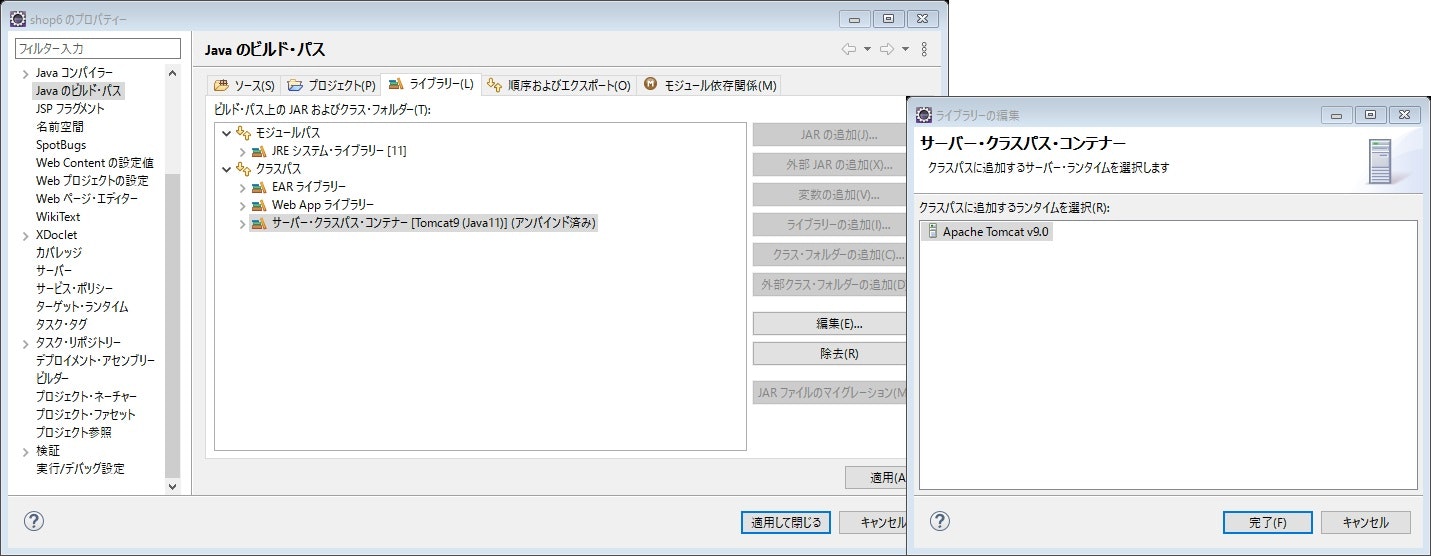The image size is (1431, 556).
Task: Click the 適用して閉じる button
Action: tap(786, 522)
